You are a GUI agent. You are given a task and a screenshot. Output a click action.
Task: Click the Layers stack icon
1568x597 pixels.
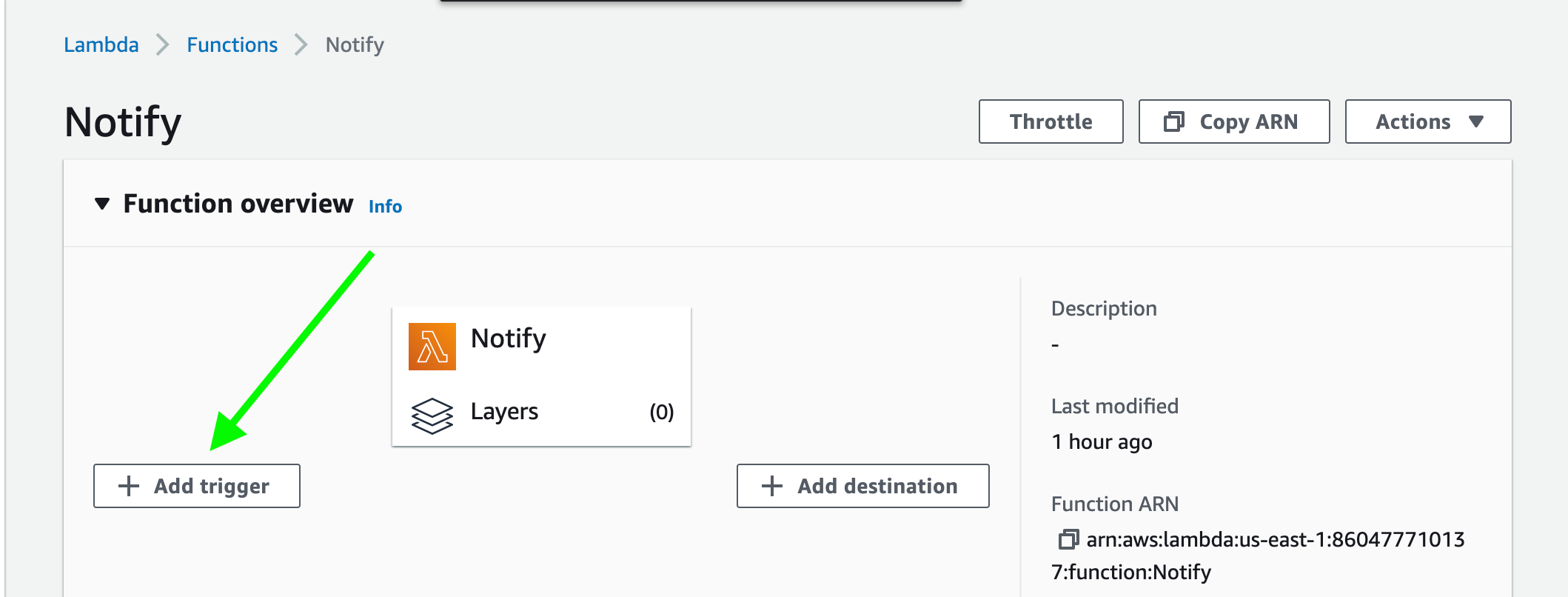pos(432,415)
